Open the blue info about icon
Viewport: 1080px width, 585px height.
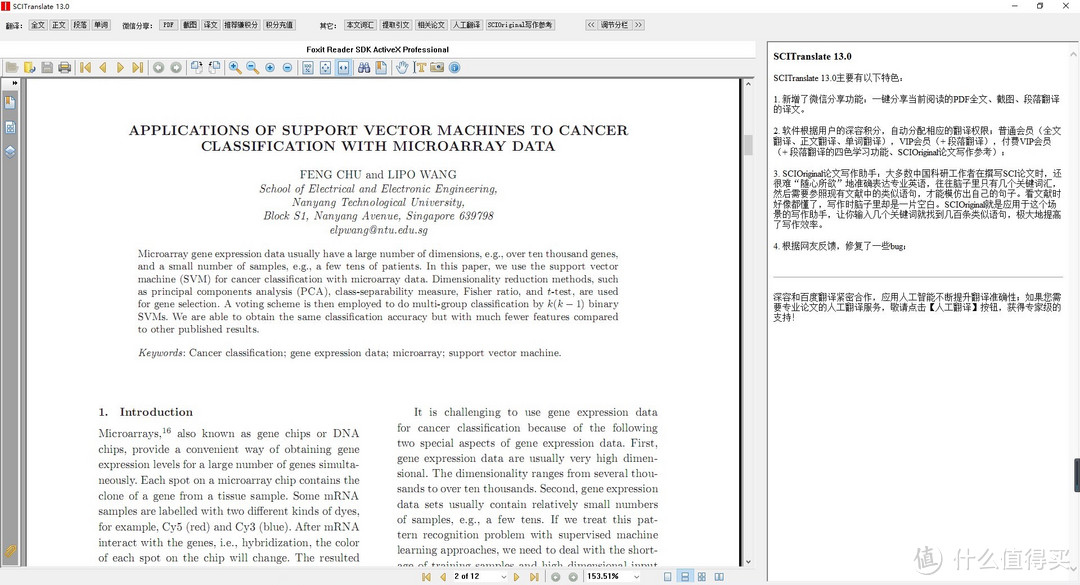[455, 68]
